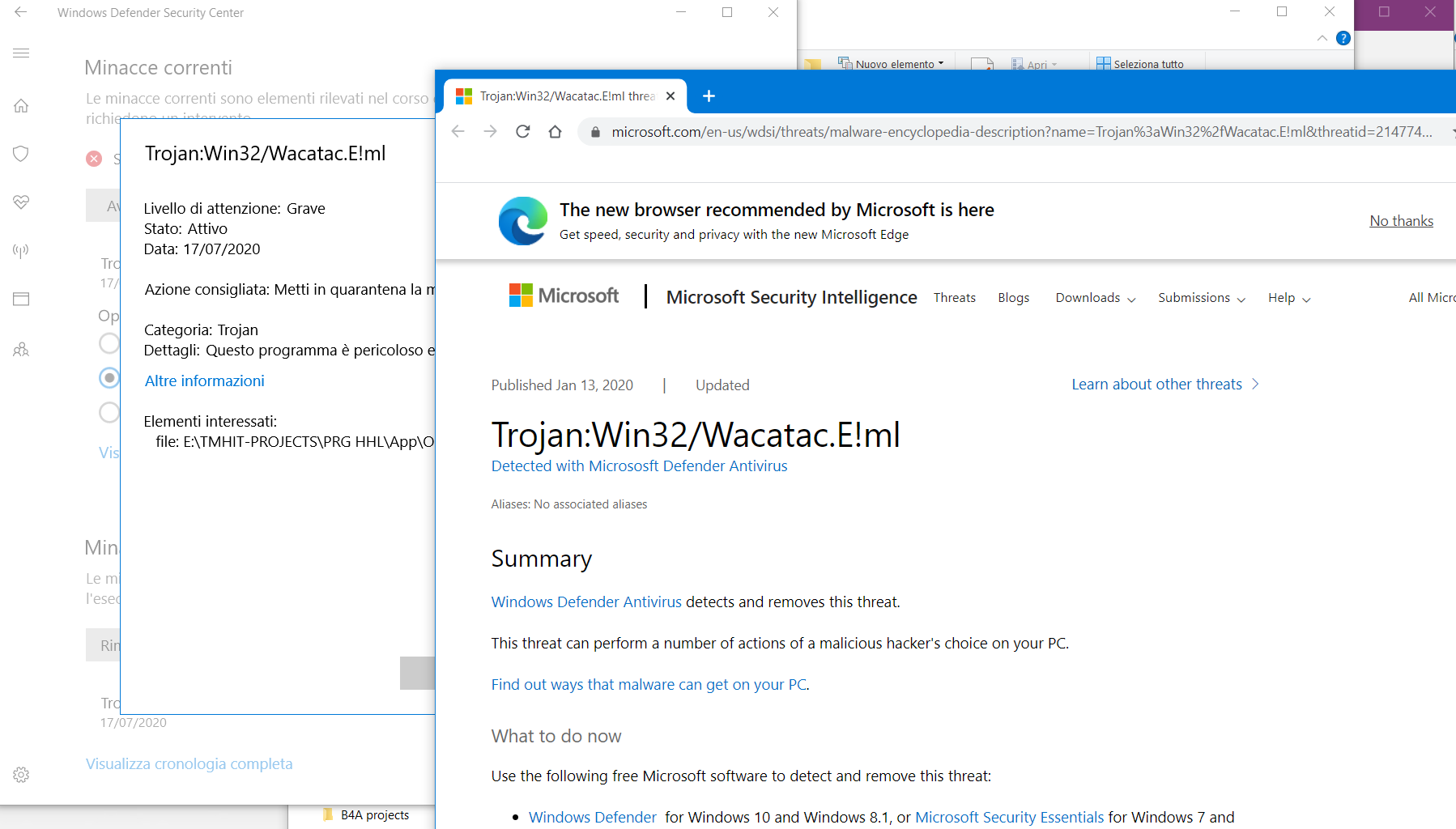The image size is (1456, 829).
Task: Go to browser home page
Action: (x=556, y=131)
